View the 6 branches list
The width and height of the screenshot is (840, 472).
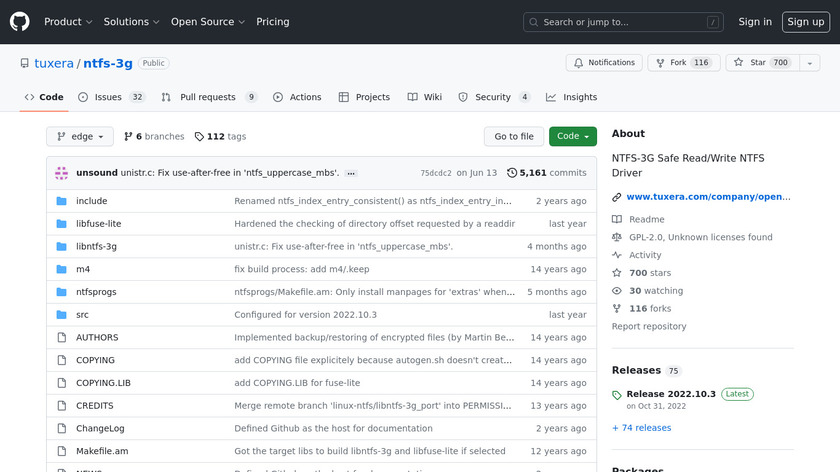pos(153,137)
